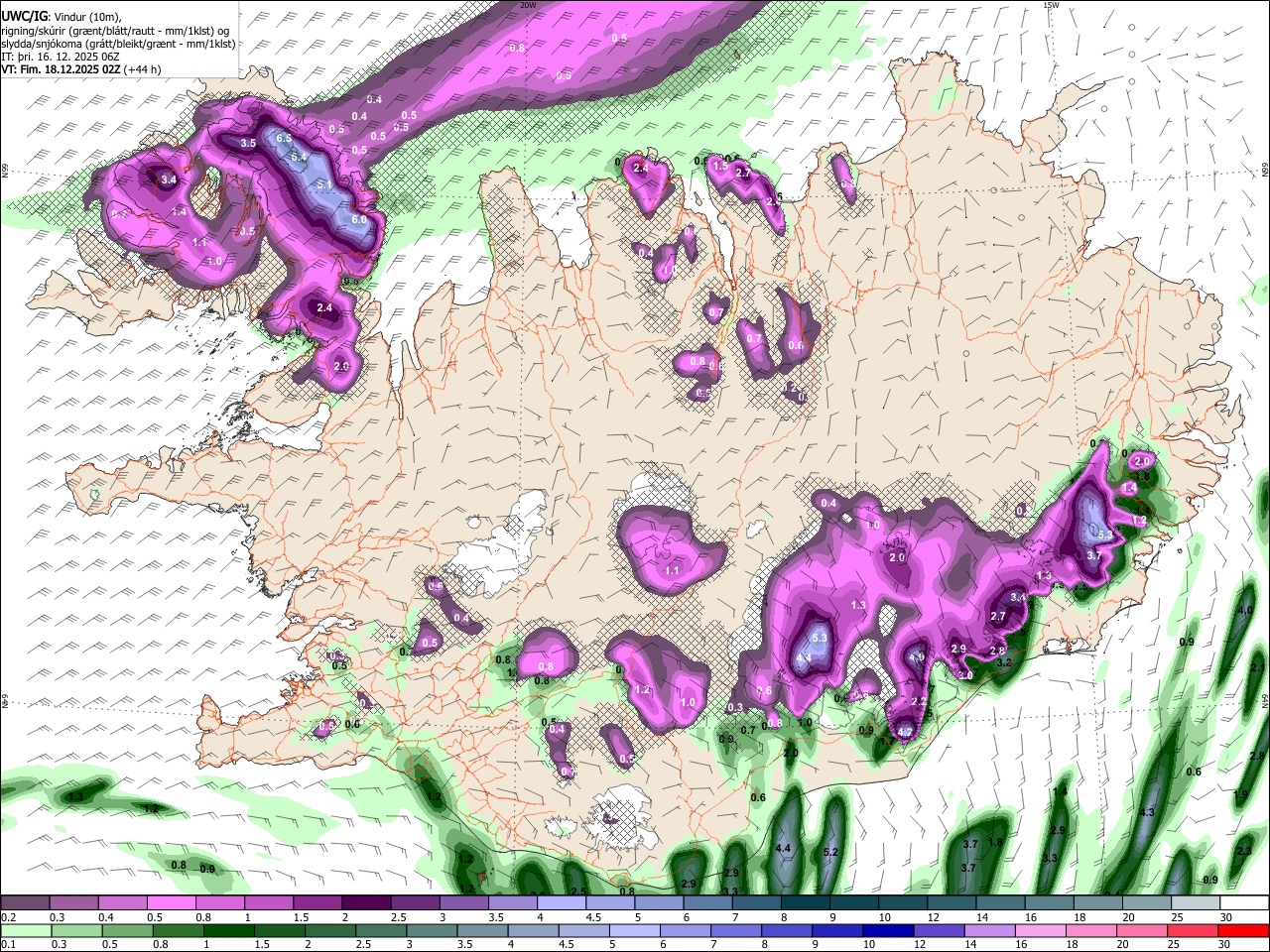Click the 3.3 rain value offshore
This screenshot has height=952, width=1270.
(1050, 858)
